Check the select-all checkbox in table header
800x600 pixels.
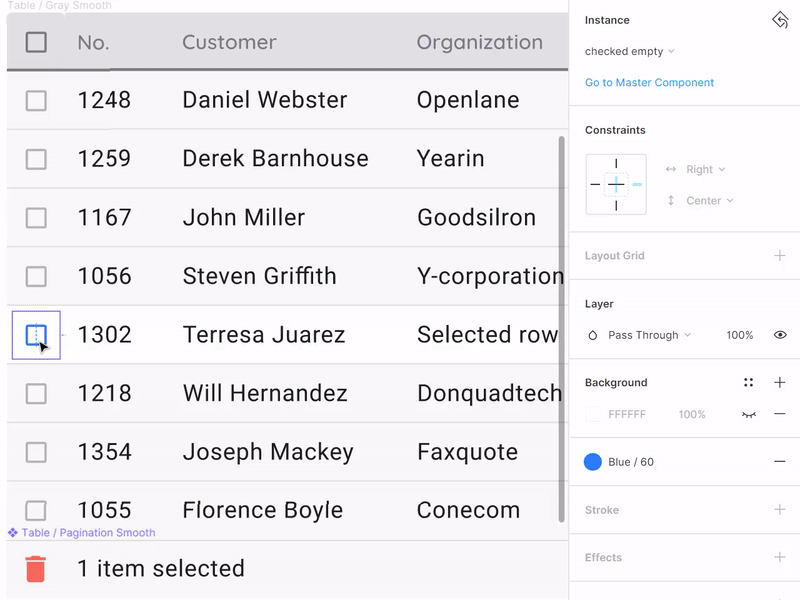[35, 41]
